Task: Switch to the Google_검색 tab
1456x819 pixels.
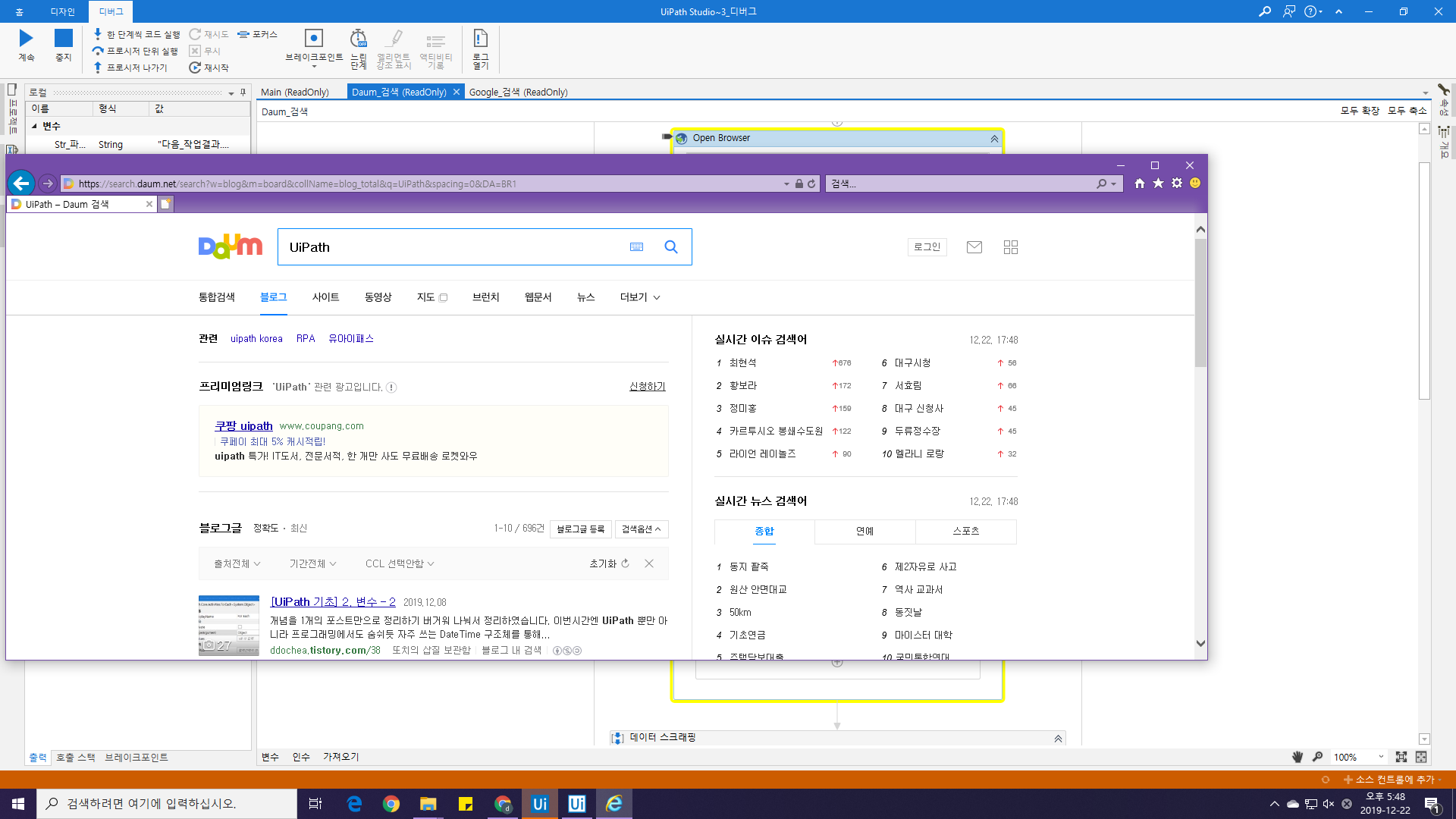Action: [518, 92]
